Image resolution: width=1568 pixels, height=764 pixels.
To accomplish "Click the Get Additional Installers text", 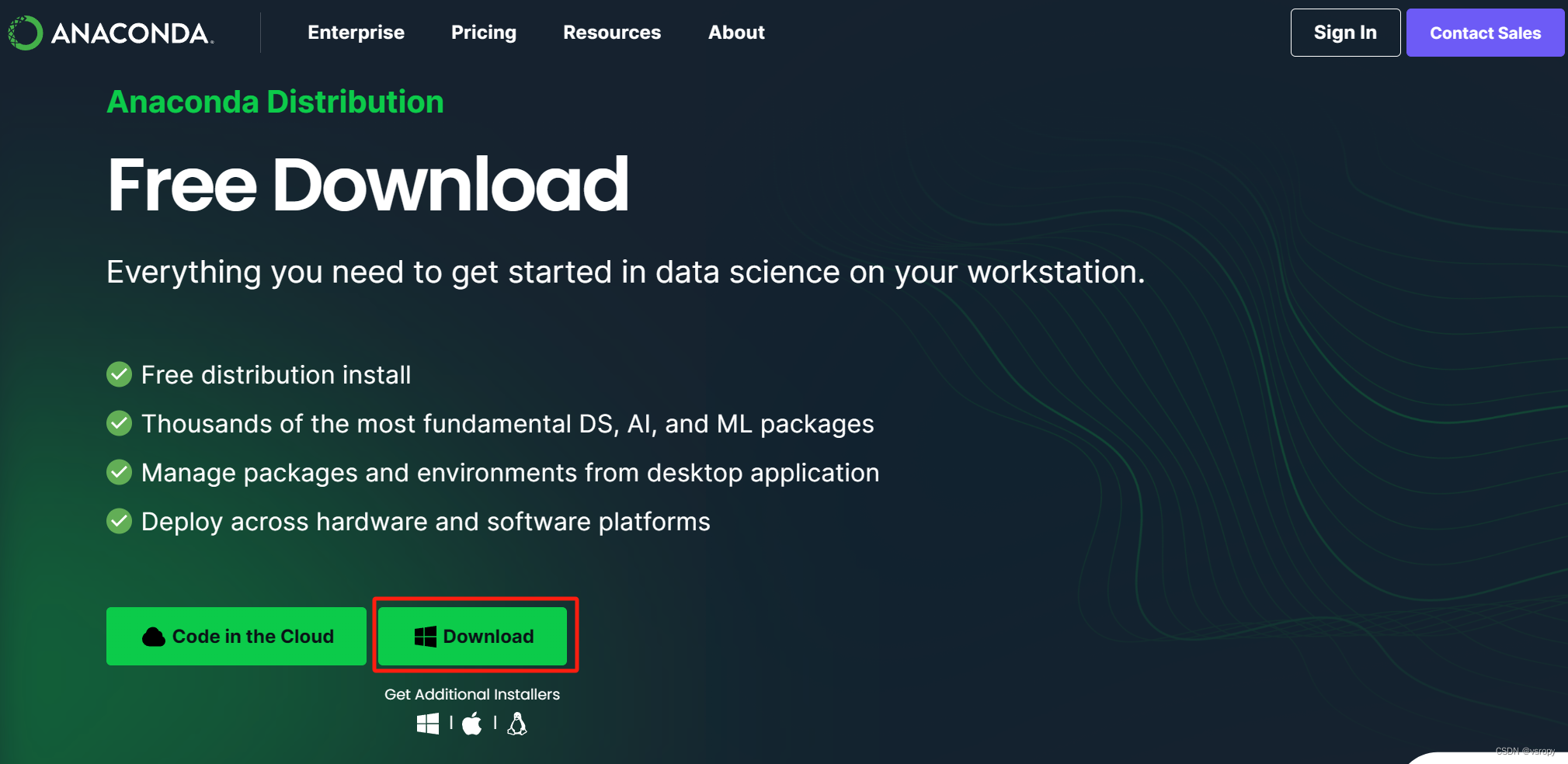I will pyautogui.click(x=472, y=694).
